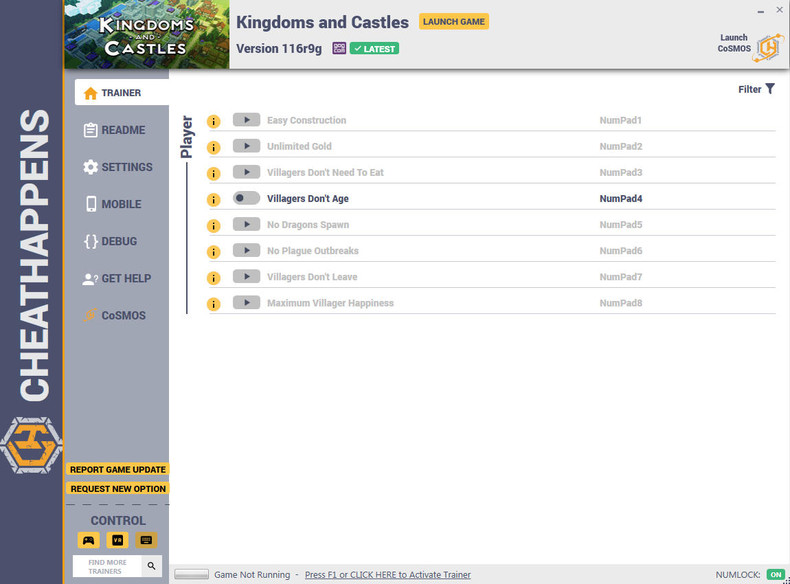
Task: Click the LAUNCH GAME button
Action: pyautogui.click(x=453, y=22)
